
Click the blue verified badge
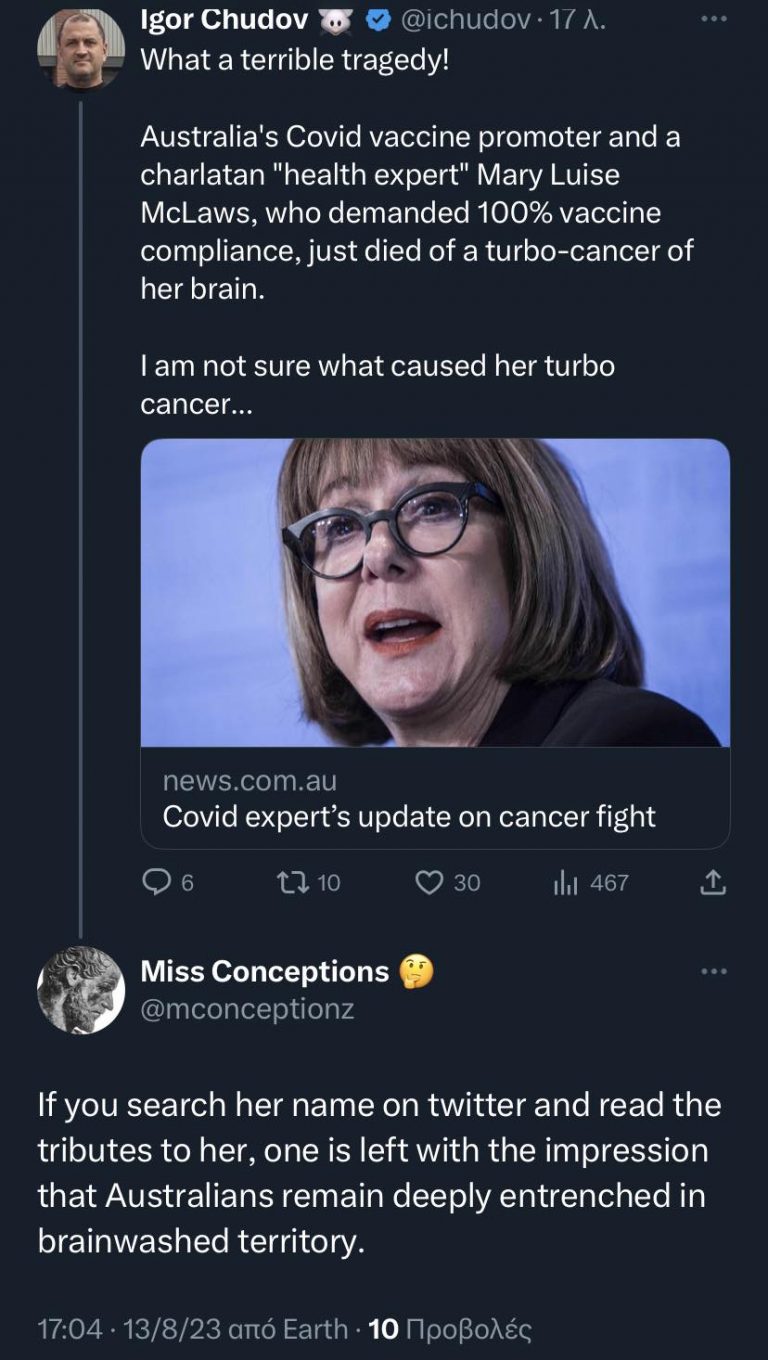pyautogui.click(x=380, y=19)
